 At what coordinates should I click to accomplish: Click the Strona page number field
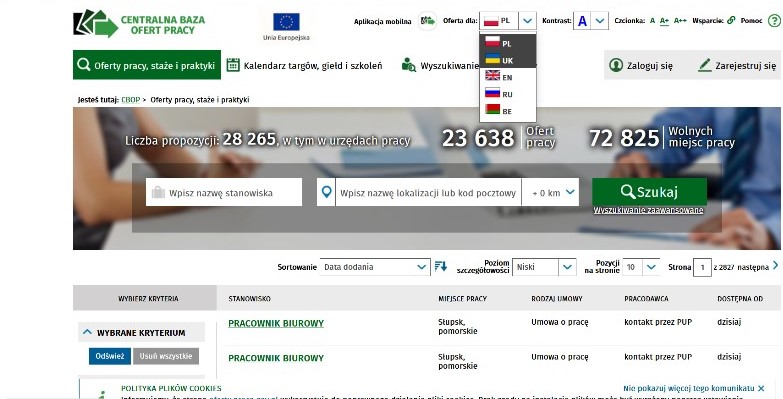[702, 267]
